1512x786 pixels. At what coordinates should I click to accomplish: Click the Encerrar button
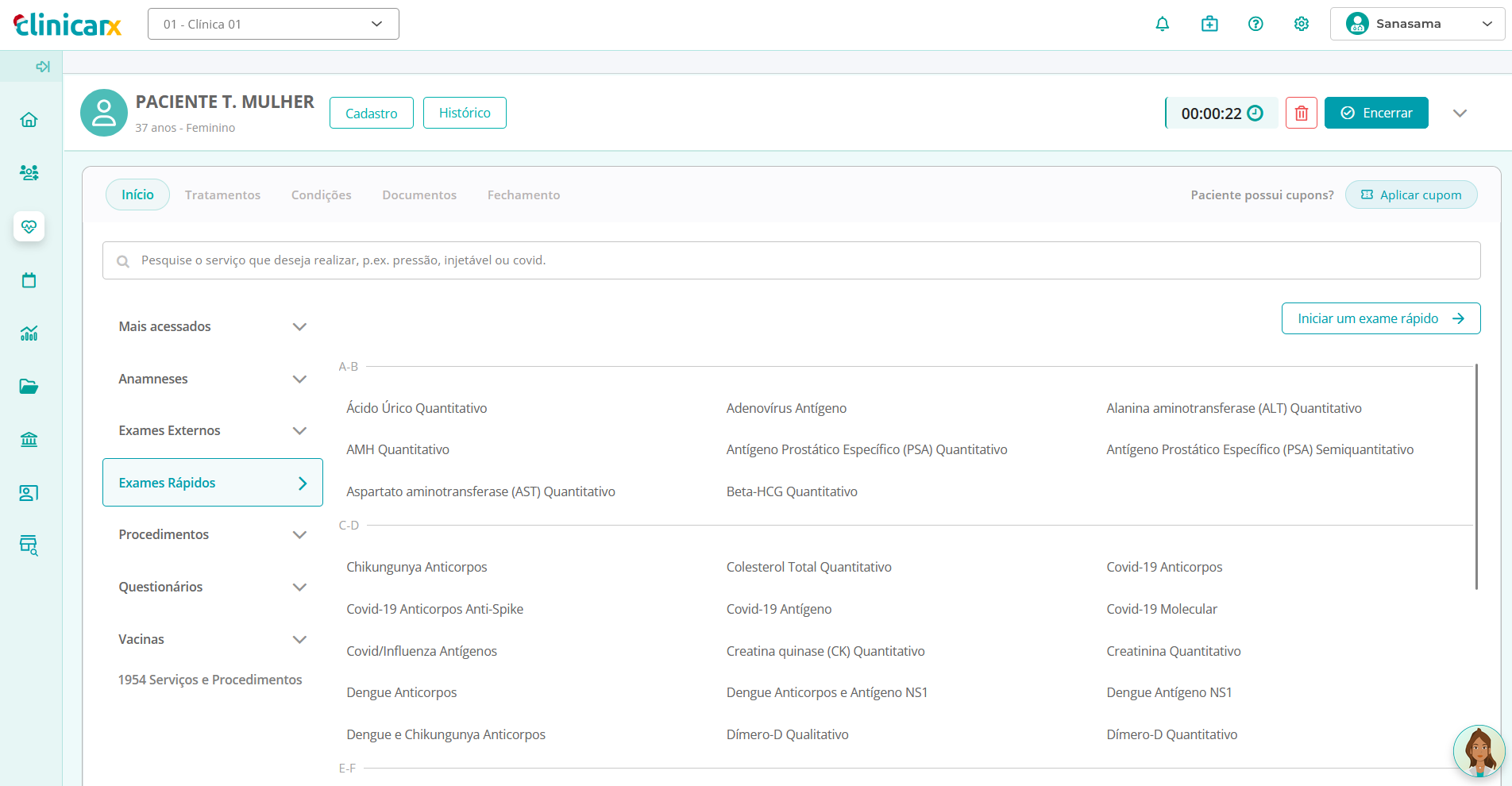tap(1375, 113)
